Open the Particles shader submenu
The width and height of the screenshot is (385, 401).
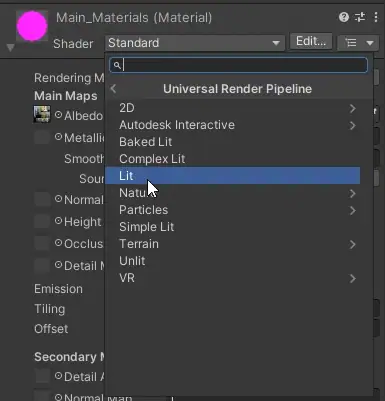click(233, 210)
